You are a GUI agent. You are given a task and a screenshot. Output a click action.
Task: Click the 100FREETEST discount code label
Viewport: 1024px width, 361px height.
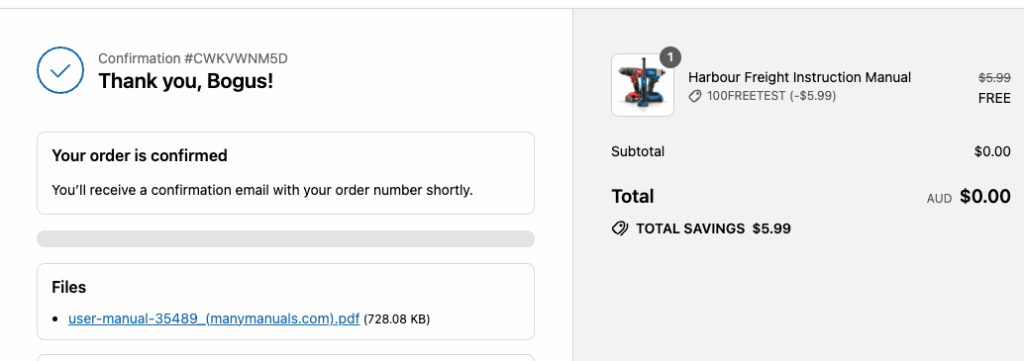click(771, 96)
